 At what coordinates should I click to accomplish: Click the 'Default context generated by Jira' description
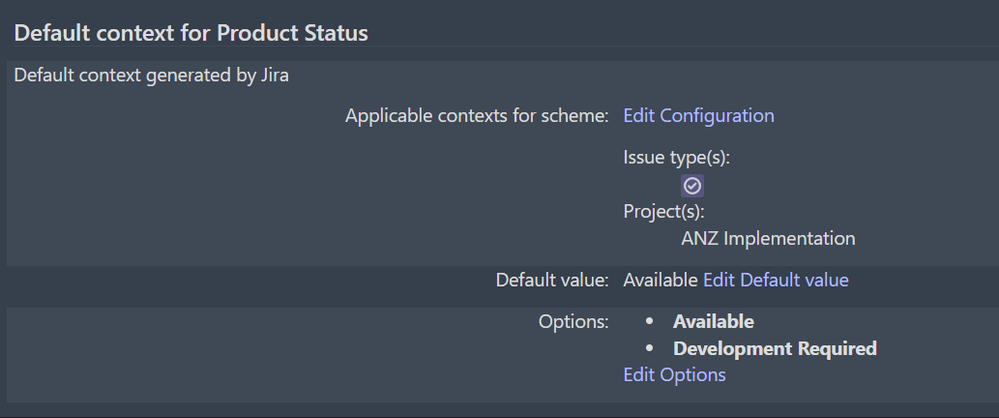(151, 75)
